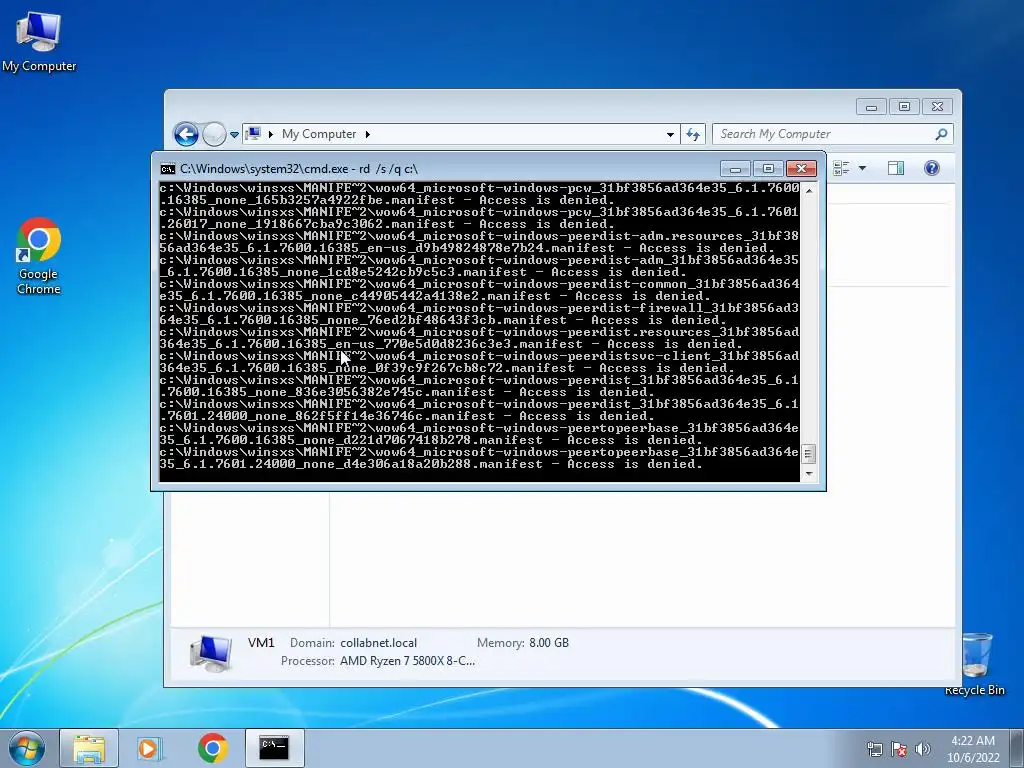This screenshot has height=768, width=1024.
Task: Click the network tray icon
Action: (874, 749)
